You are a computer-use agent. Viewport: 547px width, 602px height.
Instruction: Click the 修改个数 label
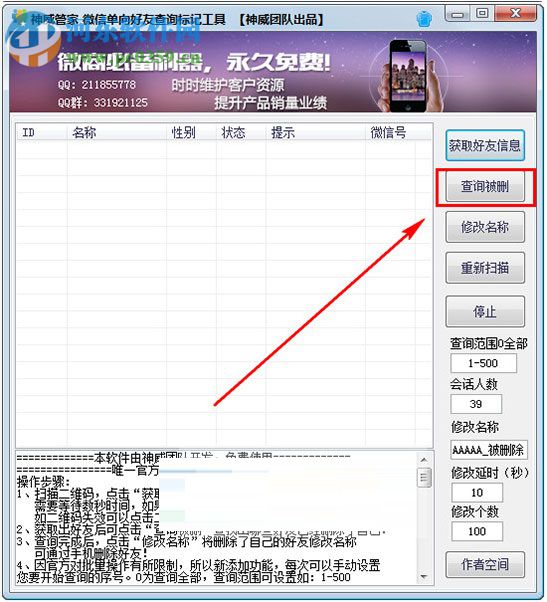coord(475,512)
